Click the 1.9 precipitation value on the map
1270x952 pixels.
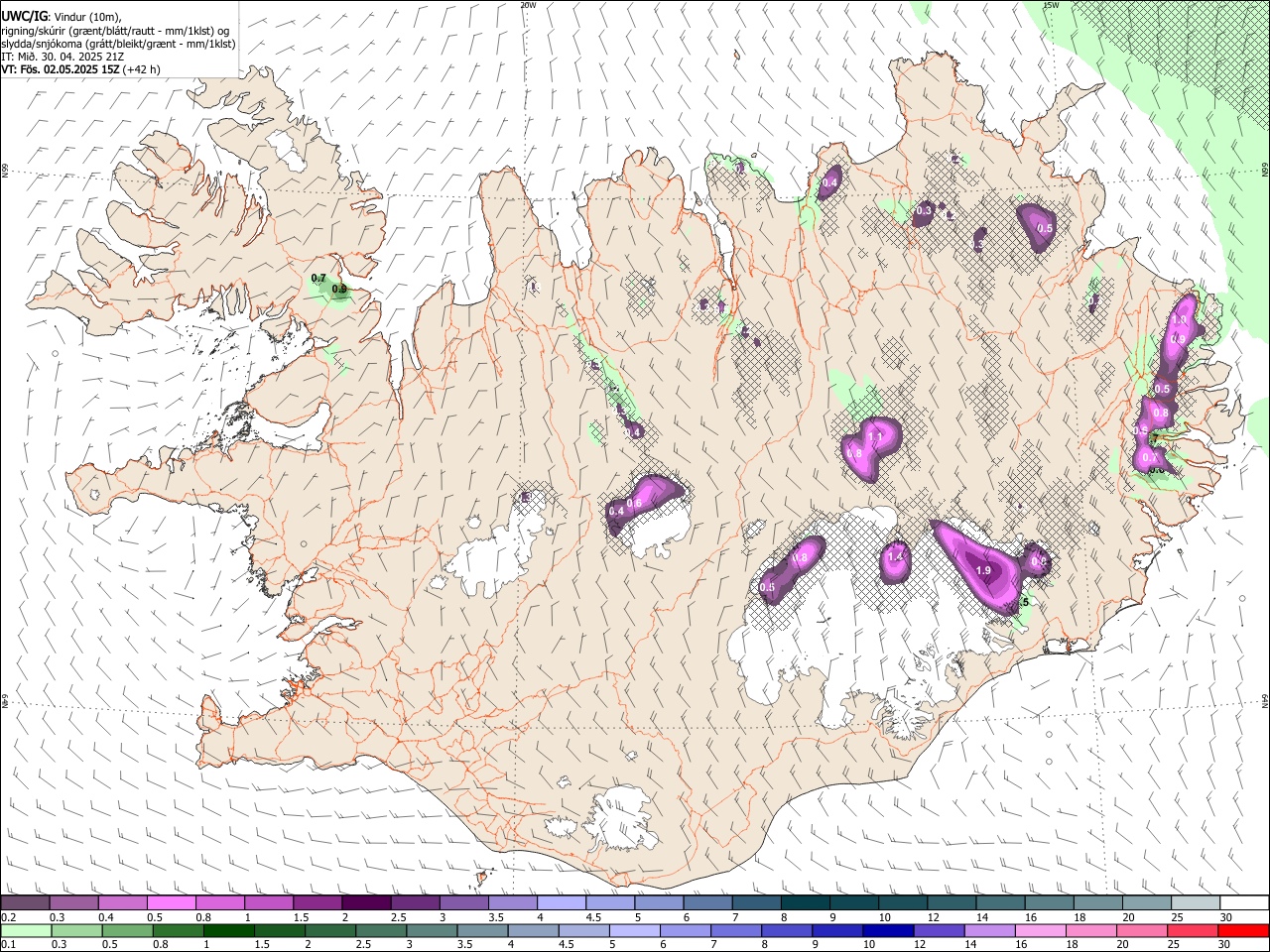click(983, 571)
